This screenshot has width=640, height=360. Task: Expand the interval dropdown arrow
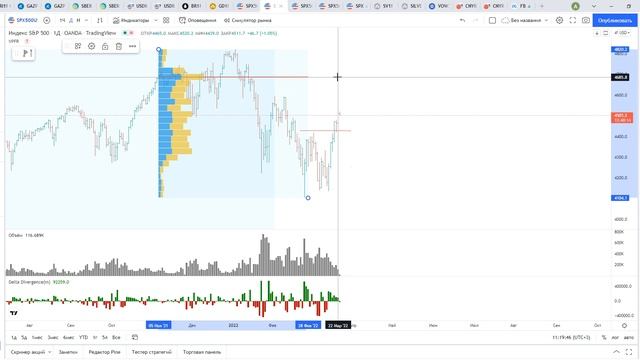click(x=86, y=20)
